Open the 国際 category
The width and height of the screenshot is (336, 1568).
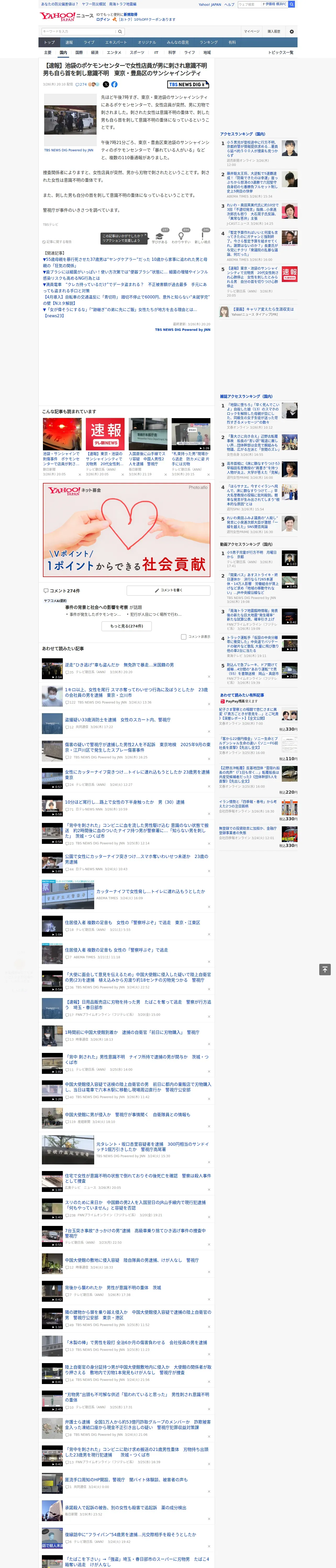pyautogui.click(x=79, y=52)
